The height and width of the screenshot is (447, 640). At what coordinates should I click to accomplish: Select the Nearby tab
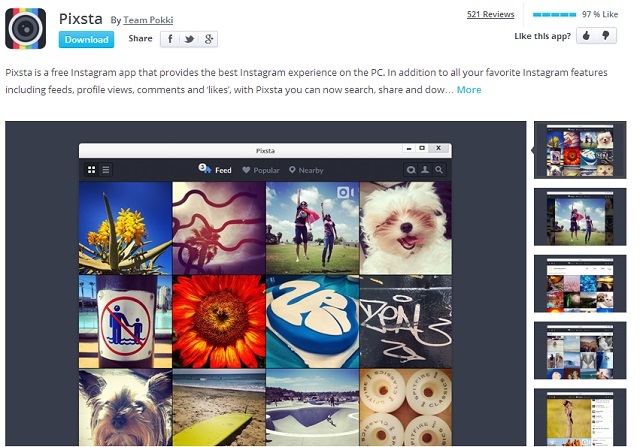pyautogui.click(x=306, y=170)
